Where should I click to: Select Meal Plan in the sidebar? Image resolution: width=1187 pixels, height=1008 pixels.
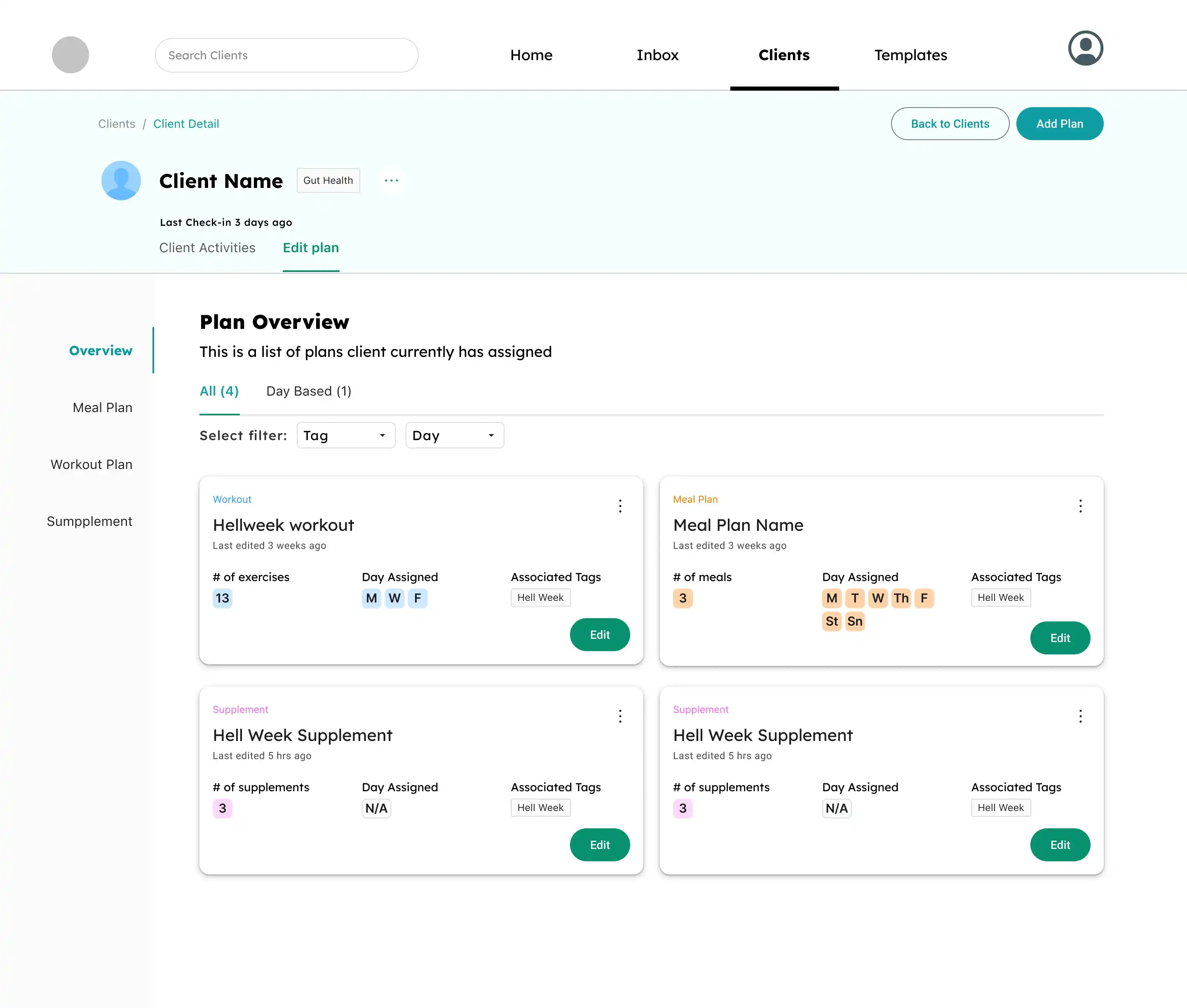pos(102,408)
